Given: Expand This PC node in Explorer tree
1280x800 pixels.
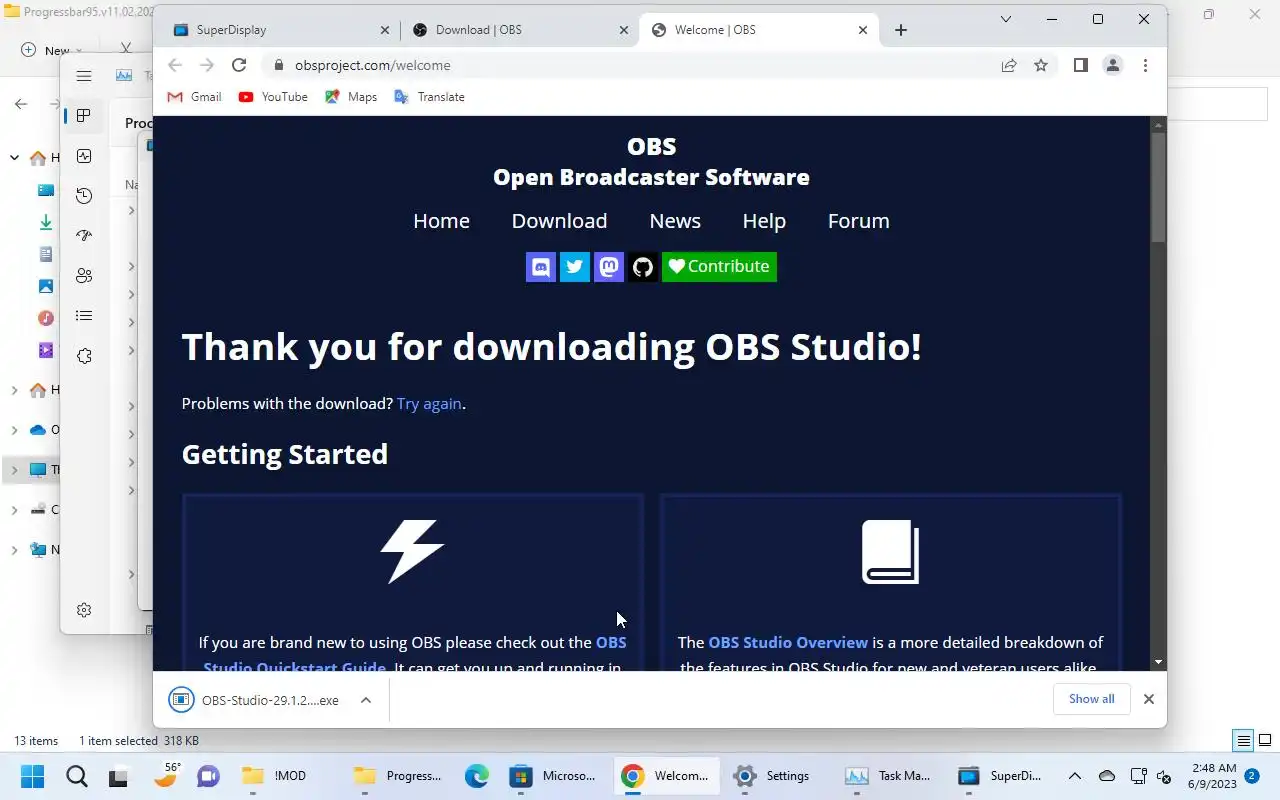Looking at the screenshot, I should [x=14, y=470].
